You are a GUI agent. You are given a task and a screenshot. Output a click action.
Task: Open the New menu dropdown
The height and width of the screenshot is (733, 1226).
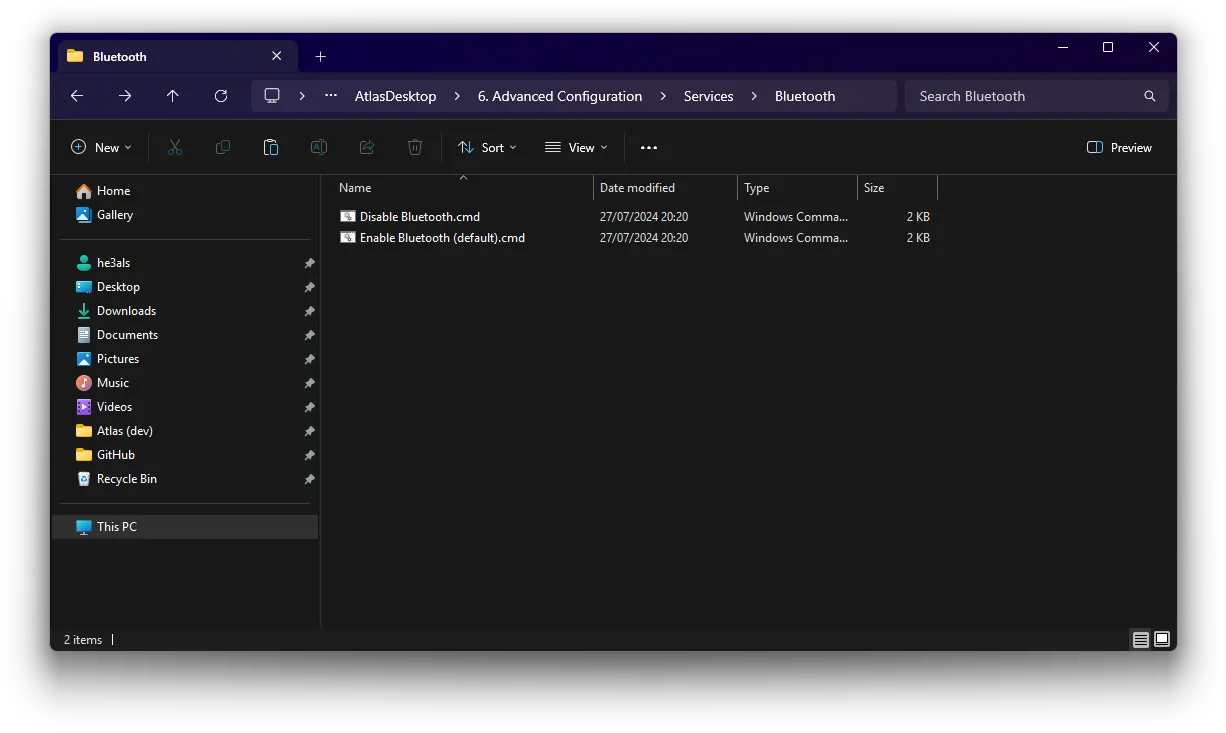[100, 147]
